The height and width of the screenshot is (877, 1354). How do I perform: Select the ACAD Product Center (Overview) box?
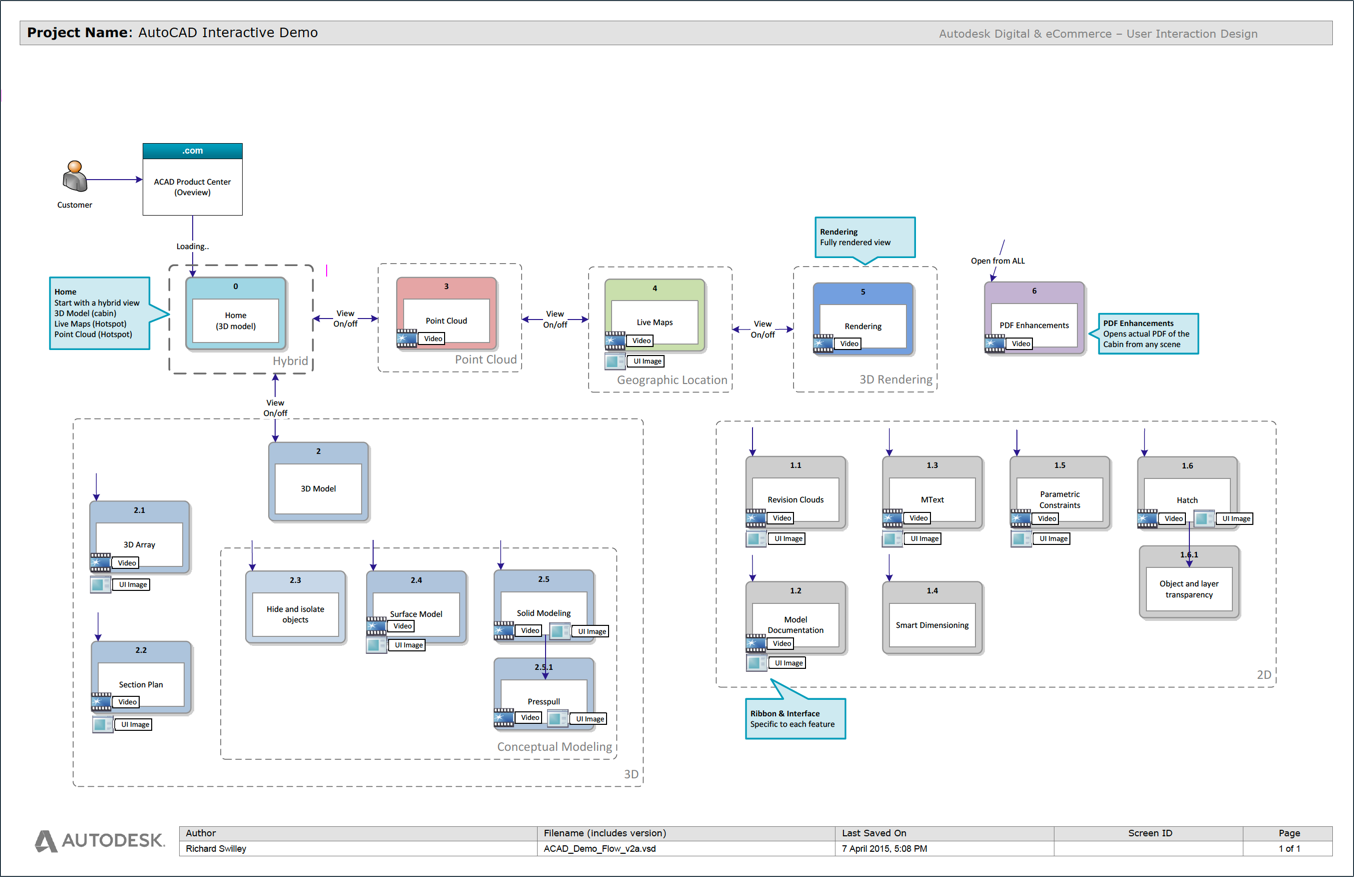pos(193,179)
